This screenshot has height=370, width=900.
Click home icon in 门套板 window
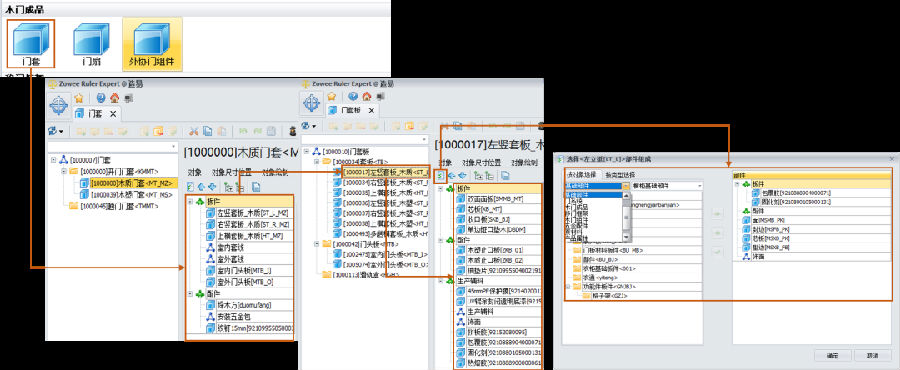click(367, 96)
